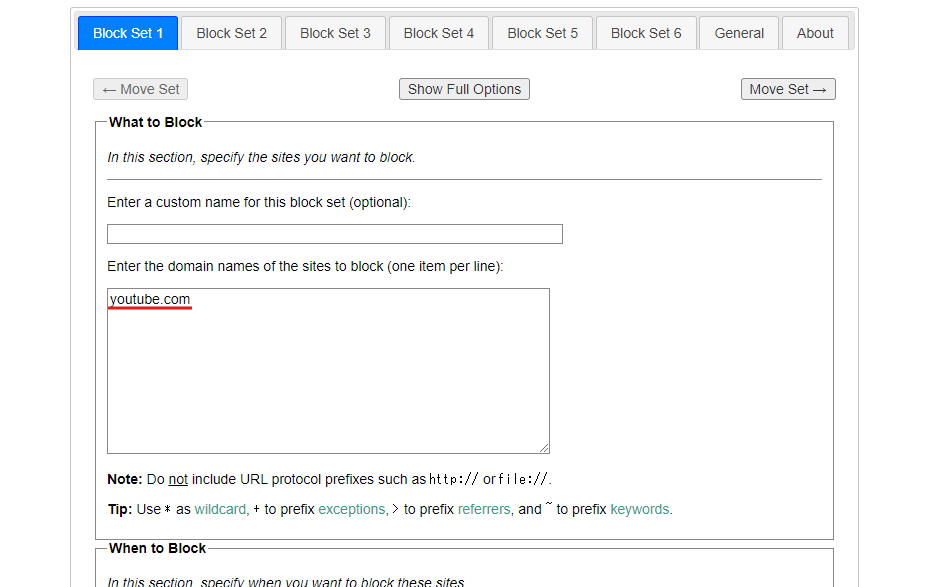The image size is (927, 587).
Task: Switch to the Block Set 2 tab
Action: tap(231, 33)
